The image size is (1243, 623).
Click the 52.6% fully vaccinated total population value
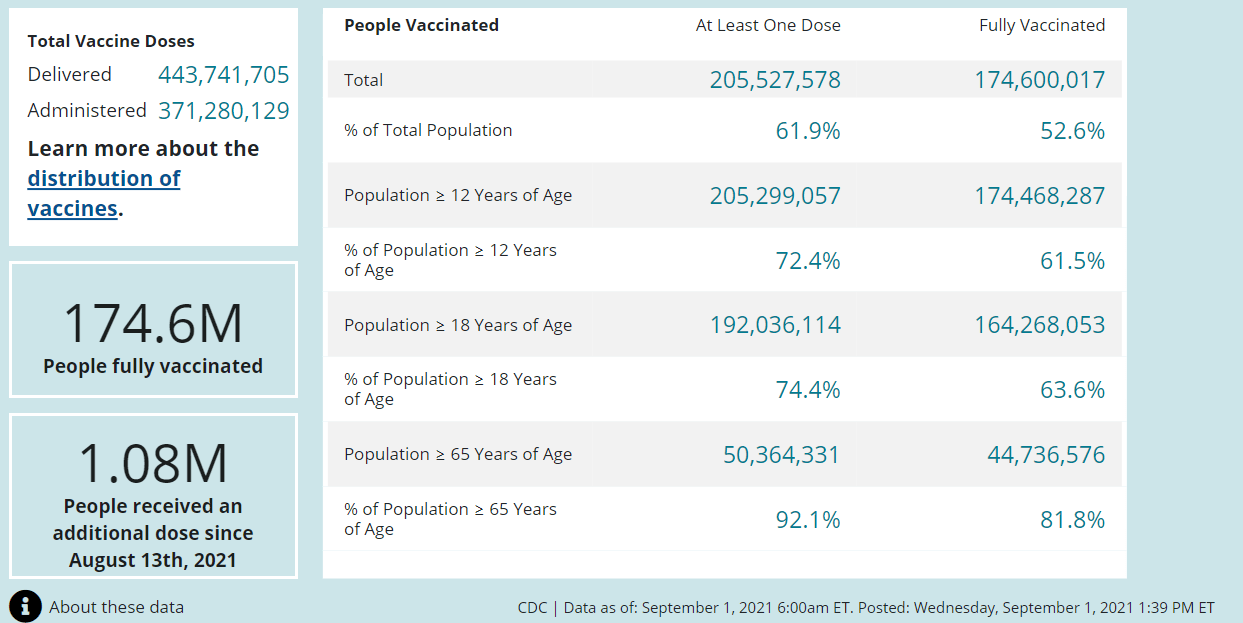pos(1072,131)
